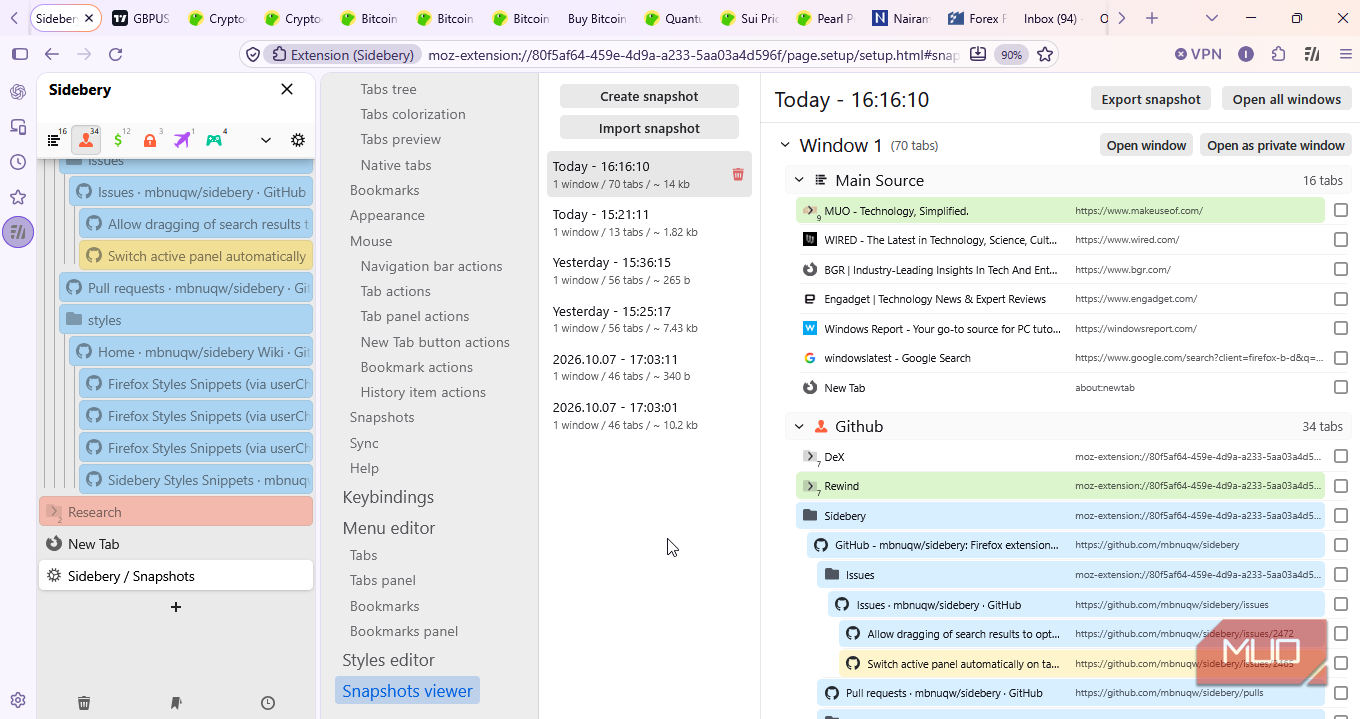This screenshot has height=719, width=1360.
Task: Click the Import snapshot button
Action: (649, 128)
